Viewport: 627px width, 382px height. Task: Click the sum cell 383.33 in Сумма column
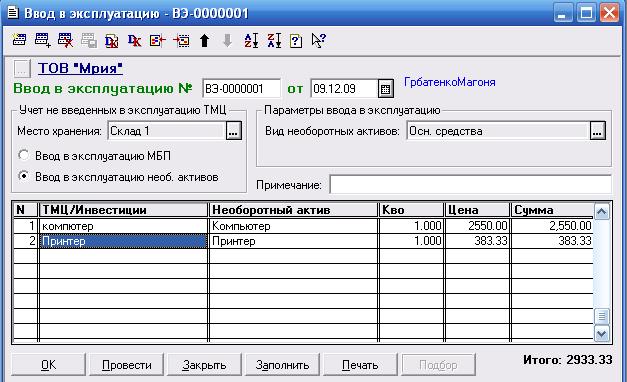(x=552, y=241)
